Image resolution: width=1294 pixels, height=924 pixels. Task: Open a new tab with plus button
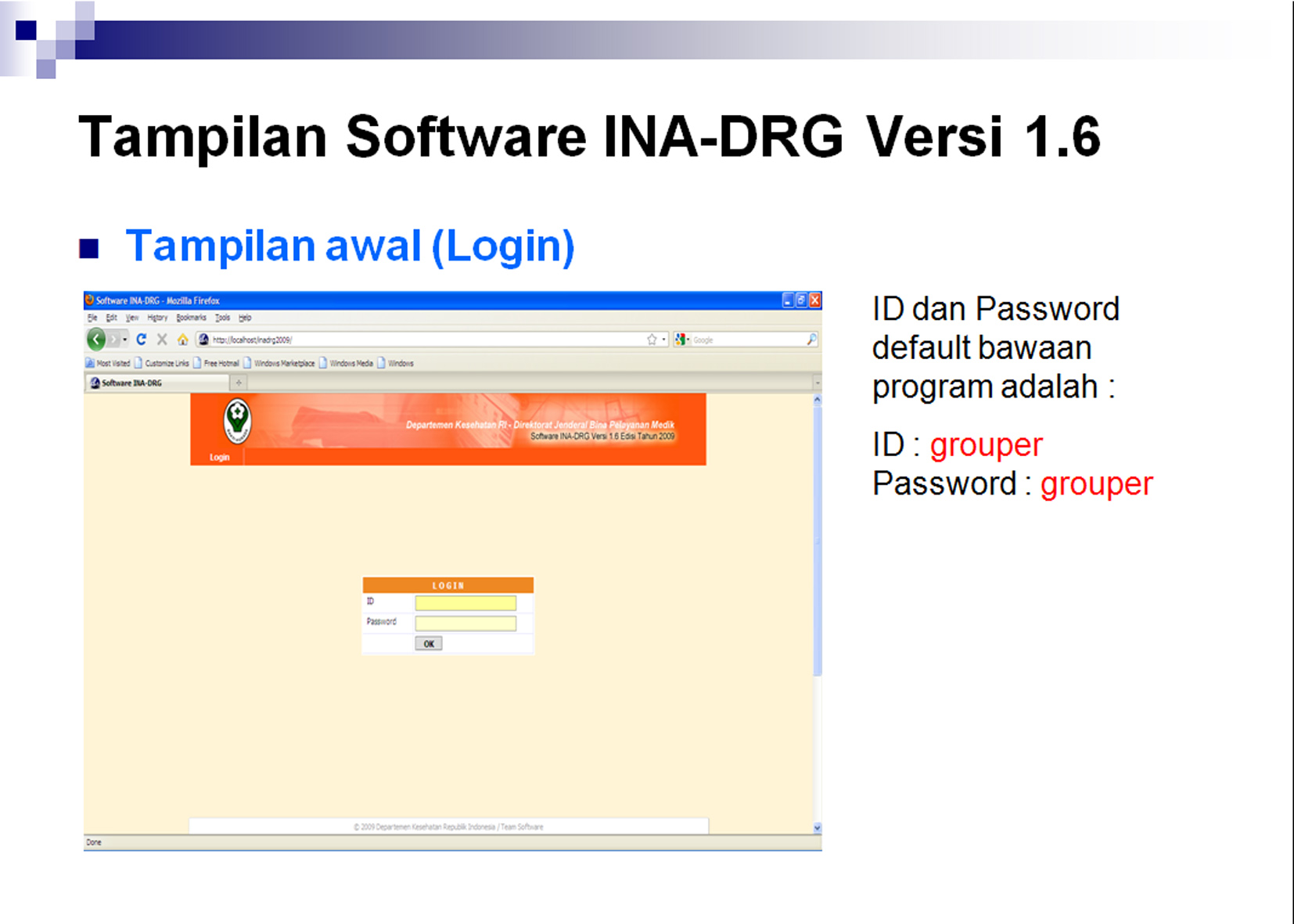tap(239, 383)
